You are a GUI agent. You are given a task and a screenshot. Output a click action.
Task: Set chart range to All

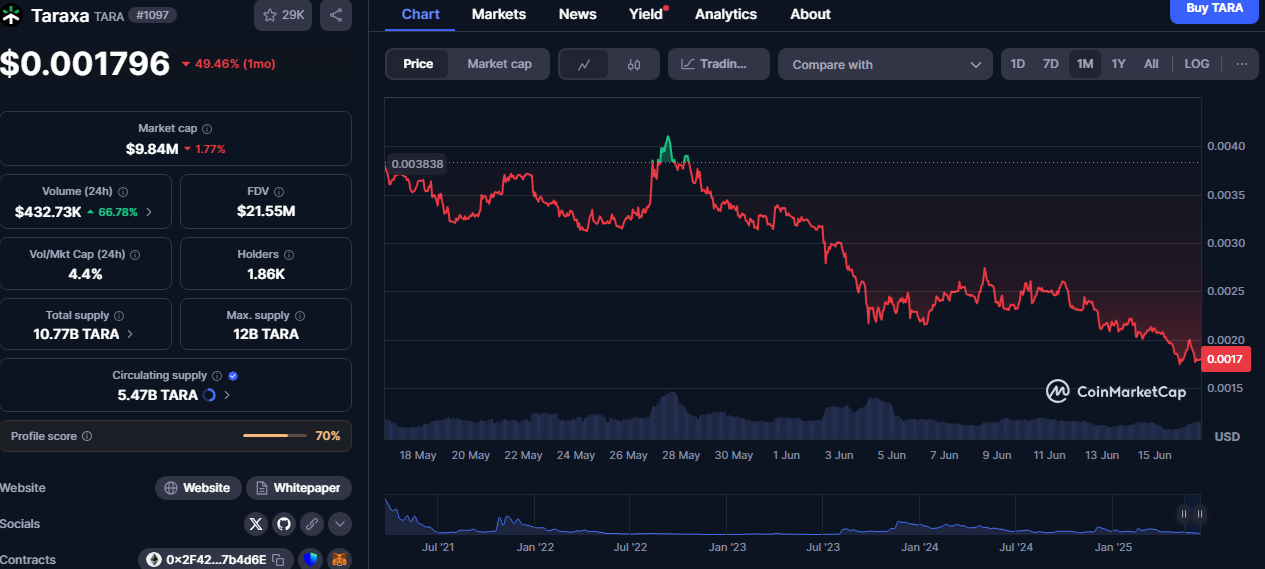(x=1151, y=64)
